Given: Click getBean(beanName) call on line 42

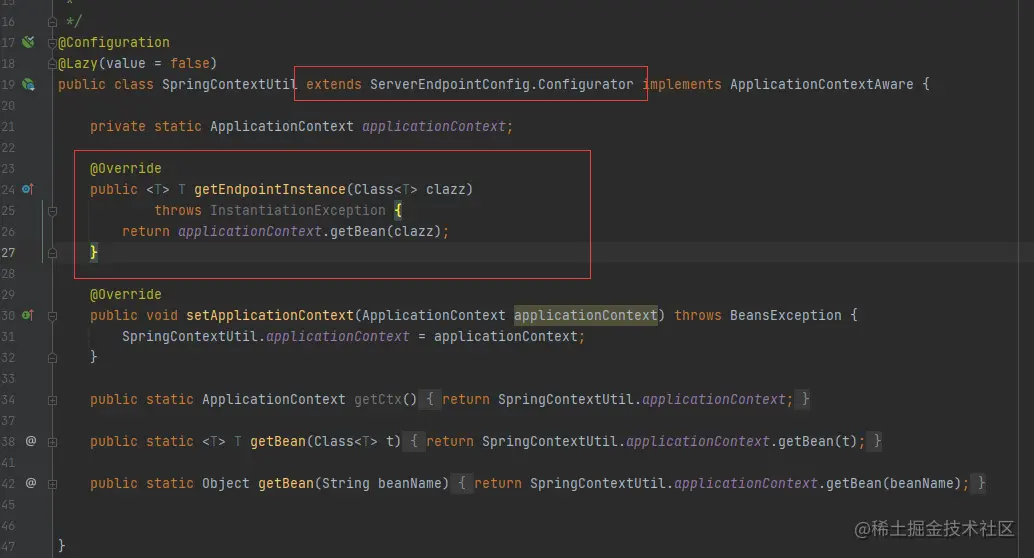Looking at the screenshot, I should click(894, 483).
